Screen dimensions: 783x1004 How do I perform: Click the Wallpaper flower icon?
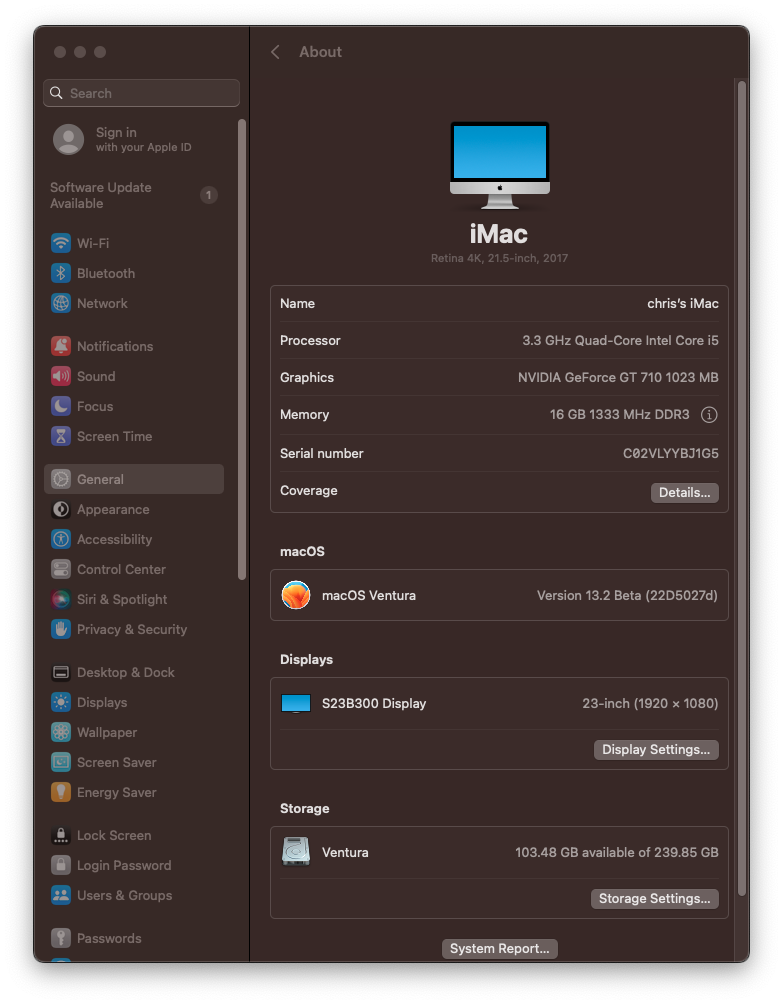pyautogui.click(x=61, y=733)
